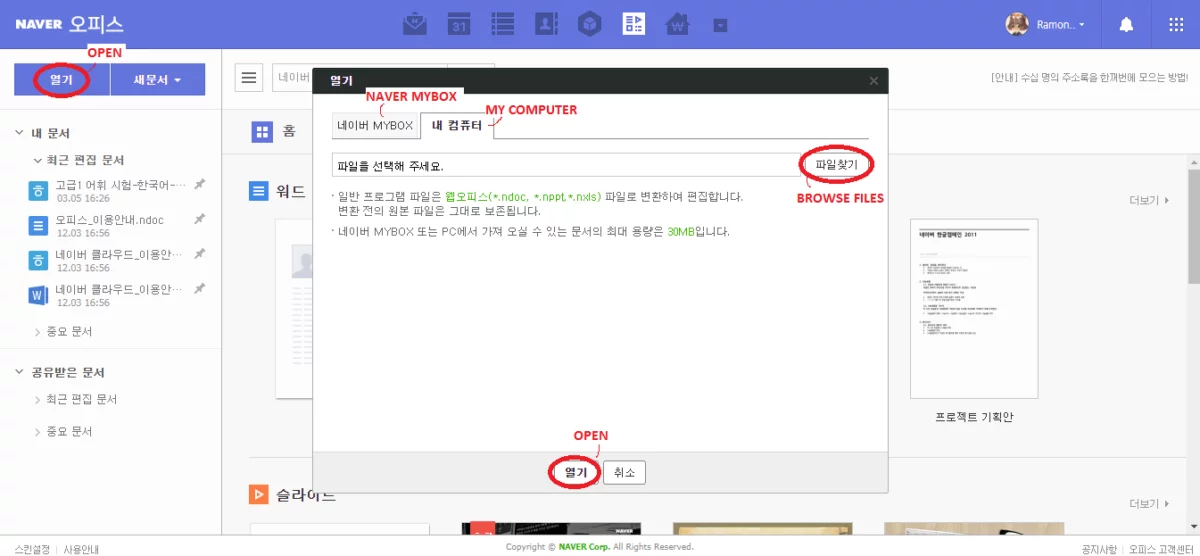Open the Ramon account dropdown
The image size is (1200, 556).
pyautogui.click(x=1046, y=25)
